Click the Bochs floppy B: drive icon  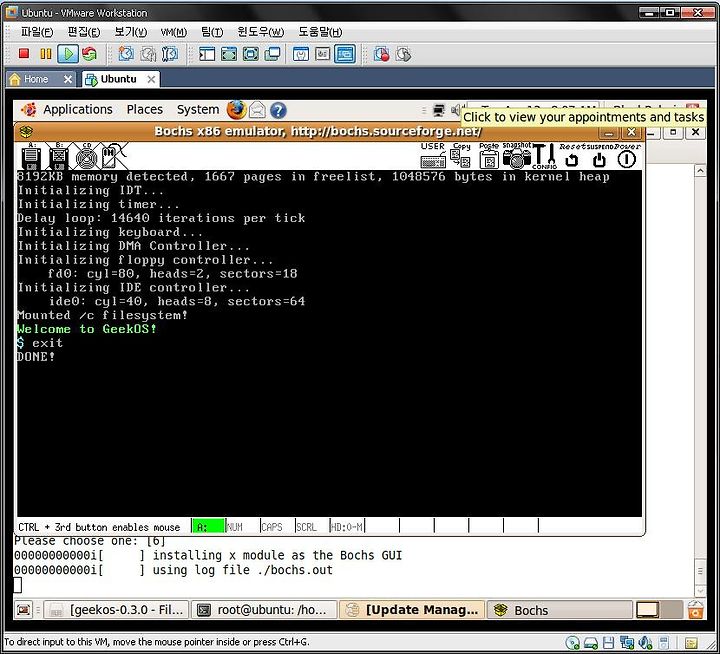pyautogui.click(x=59, y=156)
